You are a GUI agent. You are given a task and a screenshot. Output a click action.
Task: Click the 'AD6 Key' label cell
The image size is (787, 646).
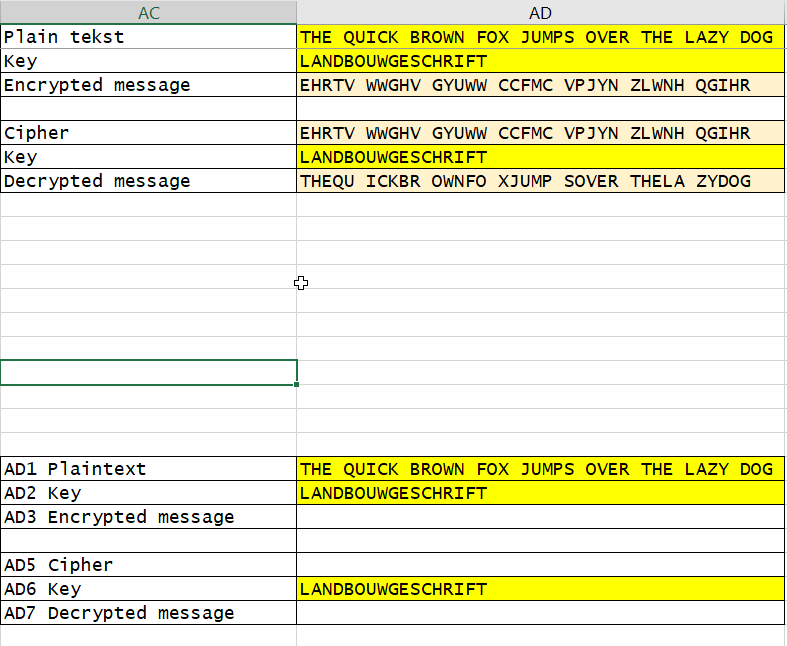point(148,589)
